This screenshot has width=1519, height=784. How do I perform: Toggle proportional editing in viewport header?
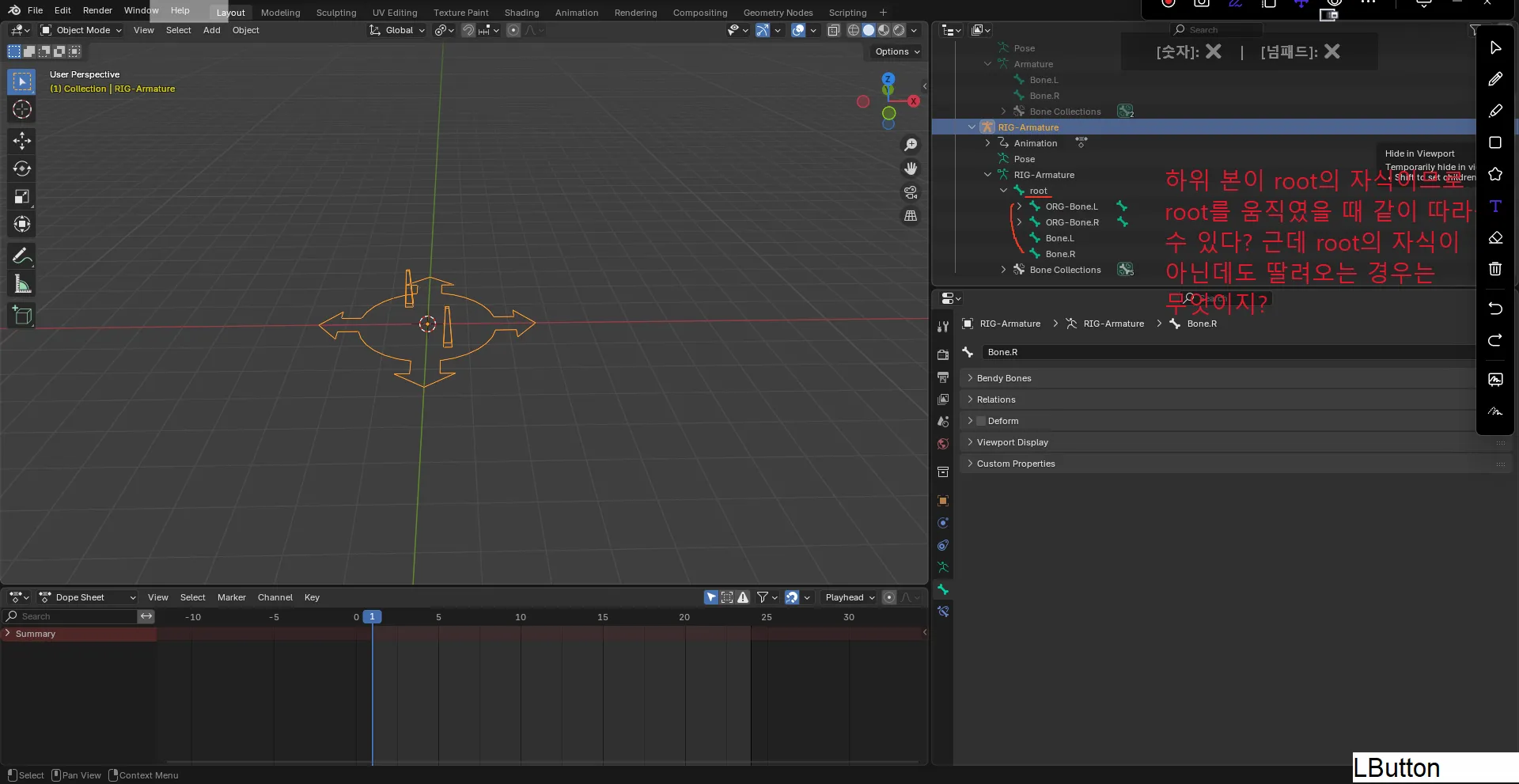point(513,30)
